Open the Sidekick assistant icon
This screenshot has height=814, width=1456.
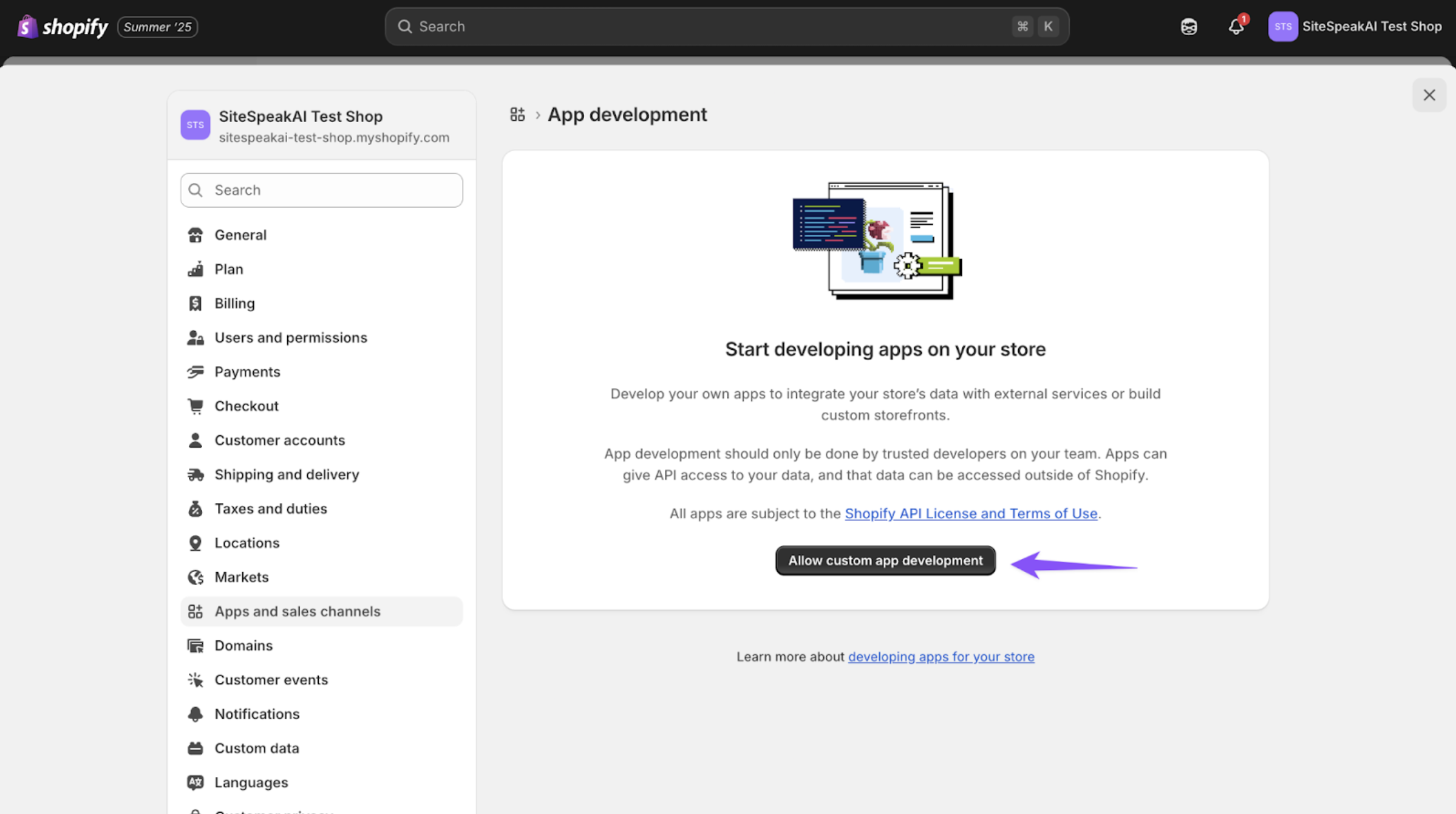click(x=1188, y=27)
